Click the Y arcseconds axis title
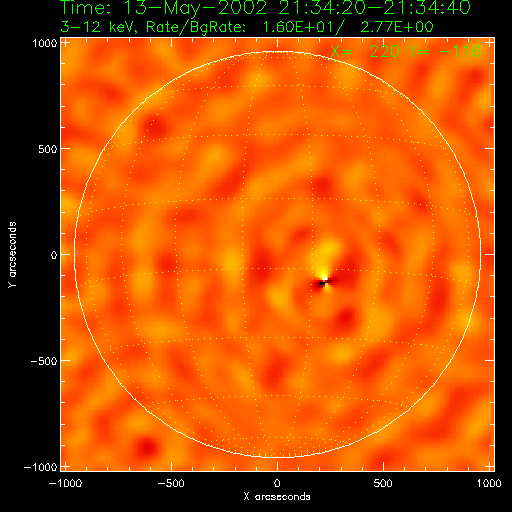This screenshot has width=512, height=512. coord(12,255)
